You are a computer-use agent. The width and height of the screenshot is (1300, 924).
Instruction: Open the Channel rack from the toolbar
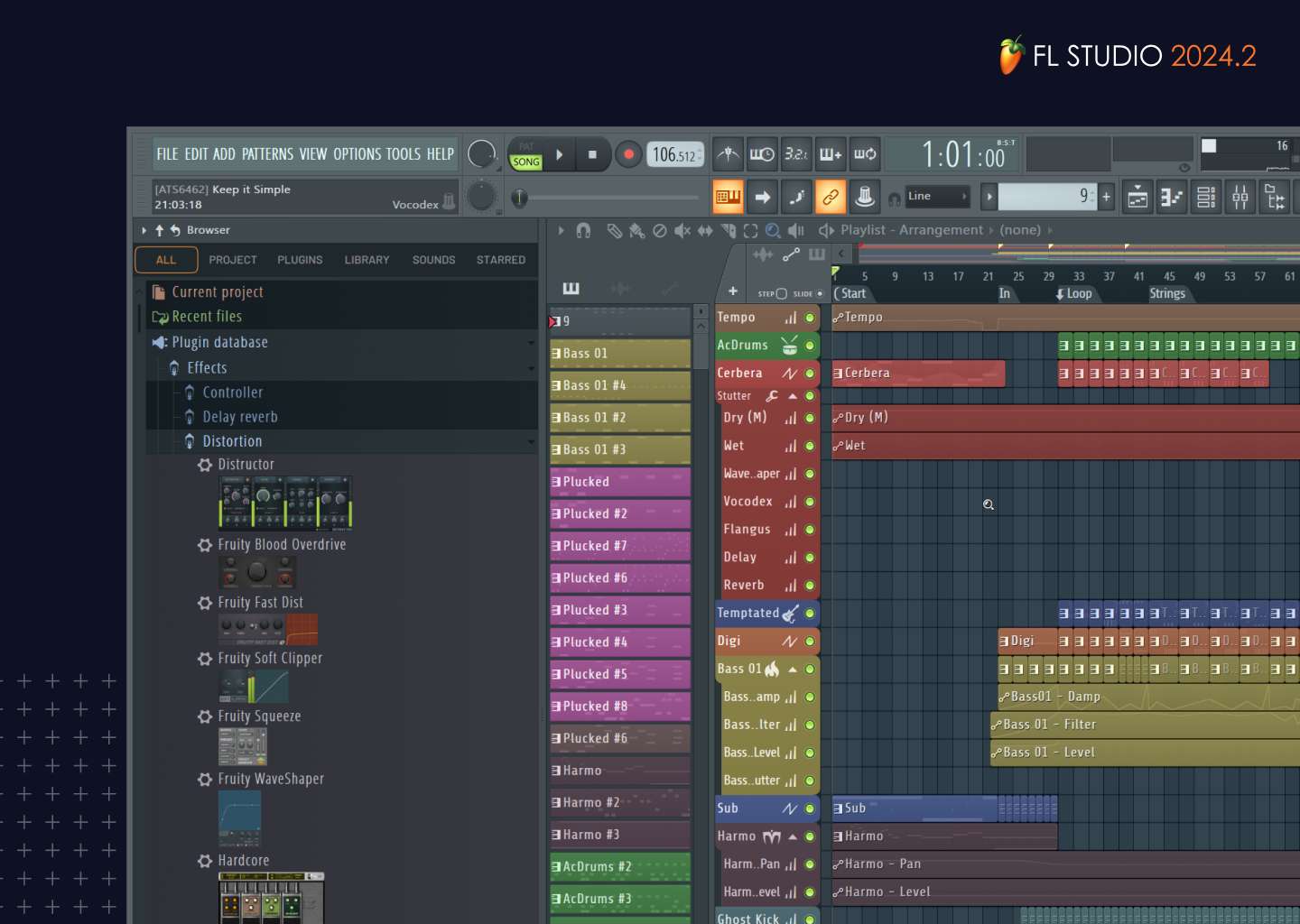1205,197
